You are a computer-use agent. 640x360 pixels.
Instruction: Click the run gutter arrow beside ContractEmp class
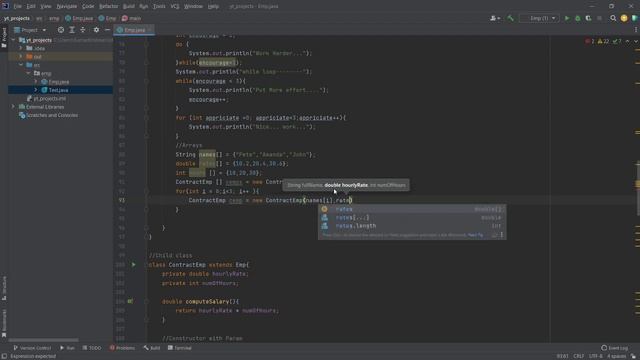133,264
